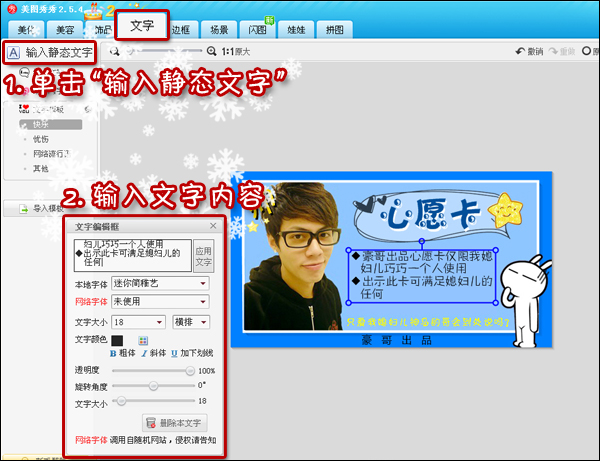Click the 撤销 undo icon
Screen dimensions: 600x461
coord(520,51)
